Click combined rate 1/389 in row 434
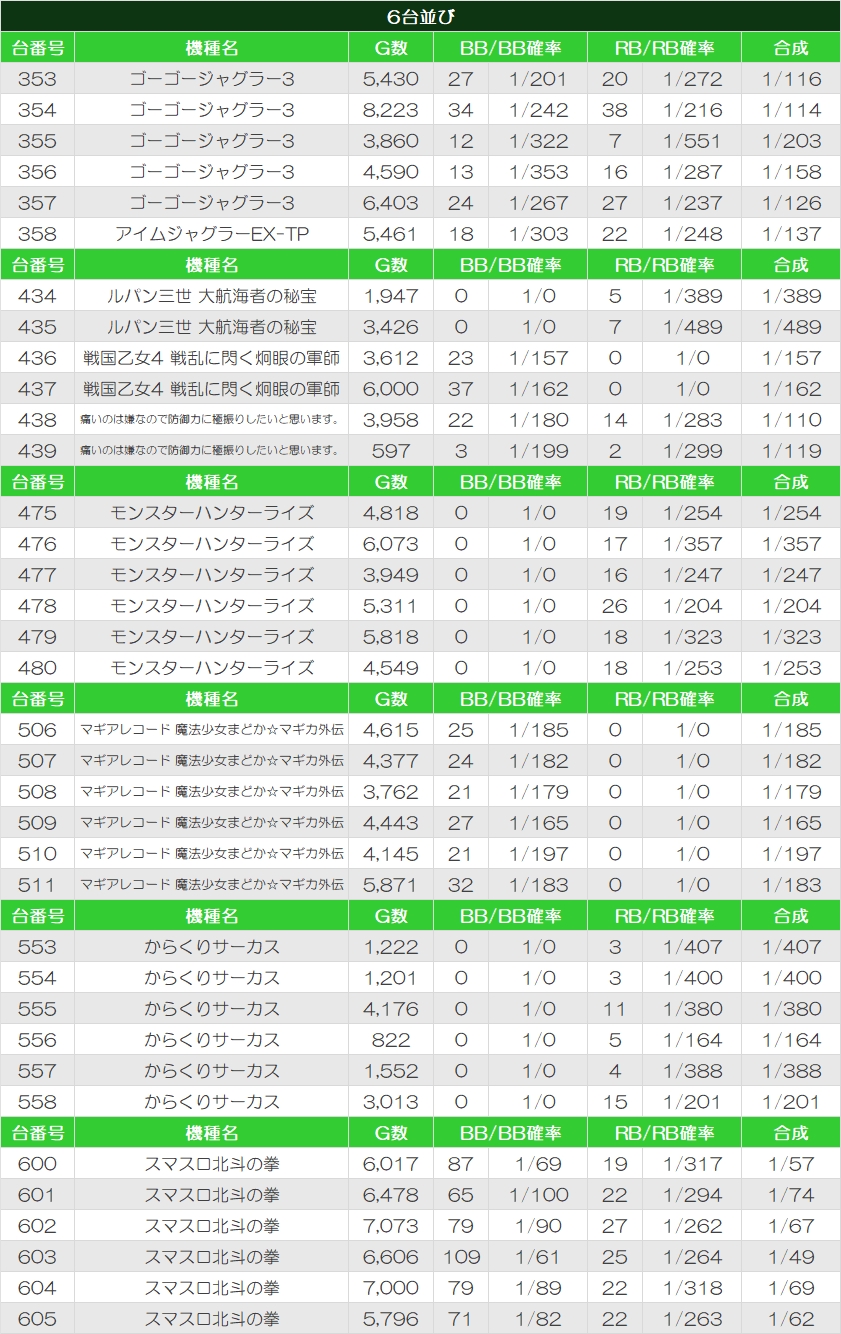 click(790, 296)
